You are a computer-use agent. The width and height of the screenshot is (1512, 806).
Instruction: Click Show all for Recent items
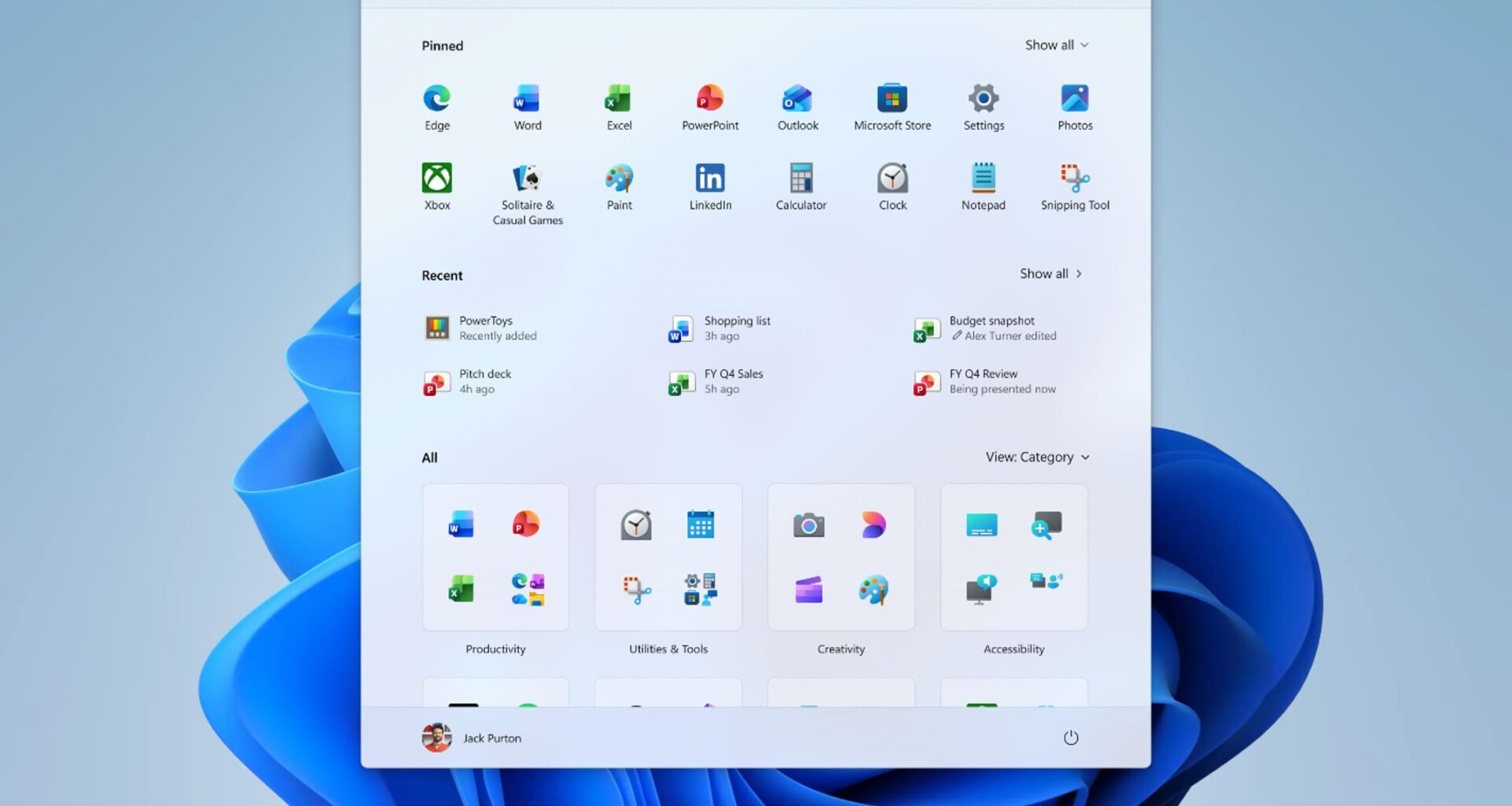1051,273
